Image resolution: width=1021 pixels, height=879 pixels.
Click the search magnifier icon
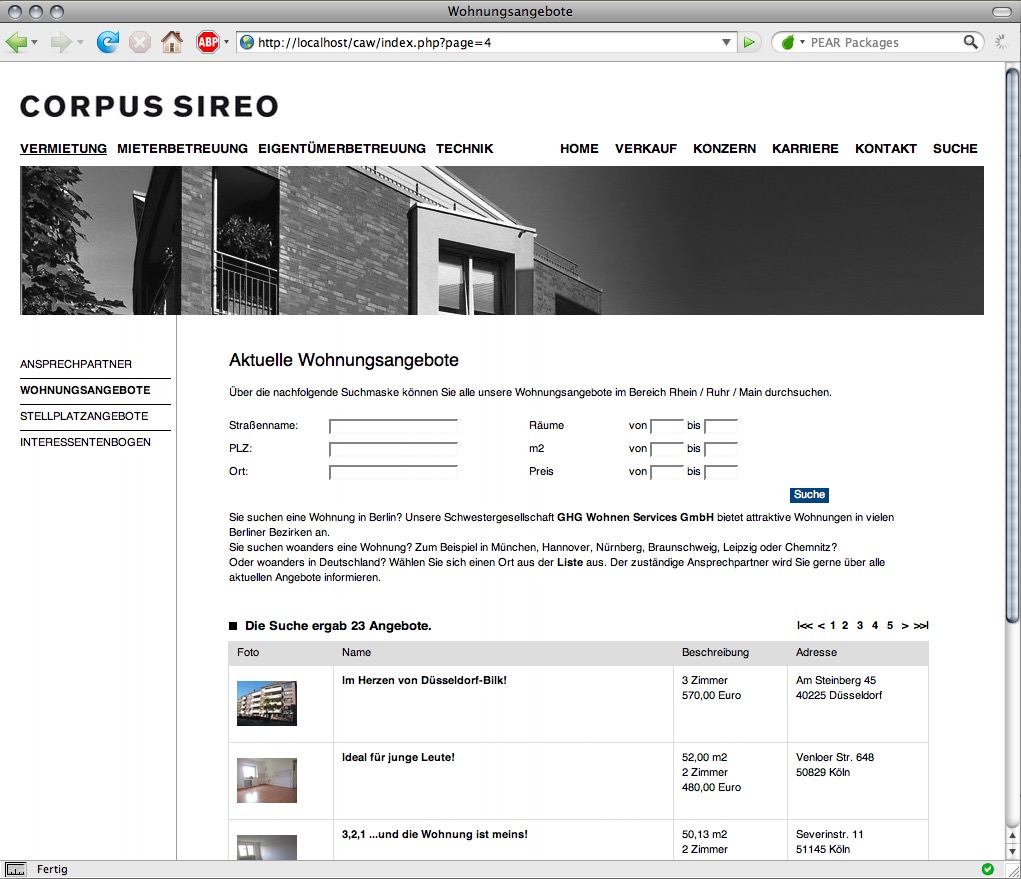(x=970, y=42)
